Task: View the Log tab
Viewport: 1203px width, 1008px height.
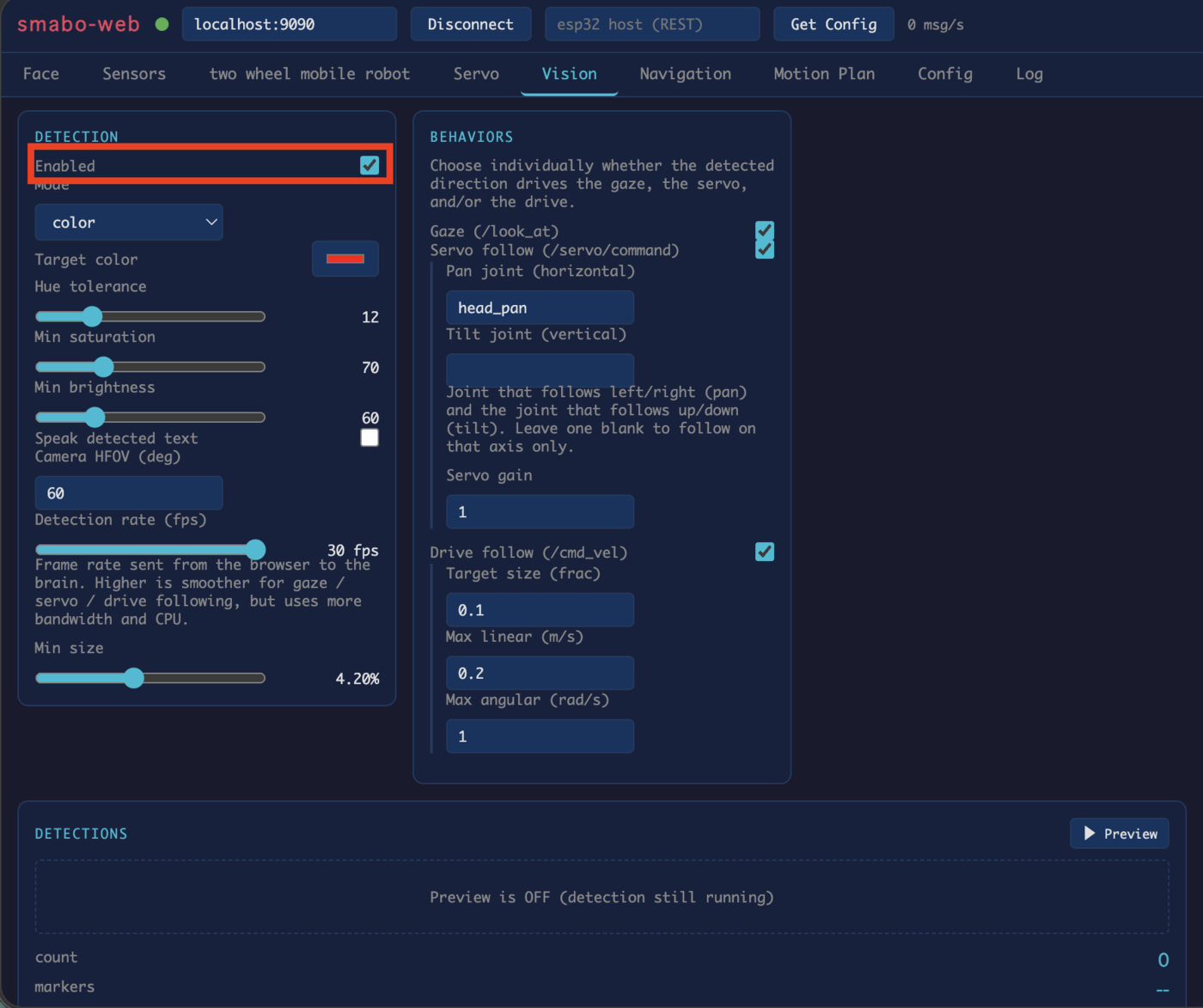Action: (1029, 74)
